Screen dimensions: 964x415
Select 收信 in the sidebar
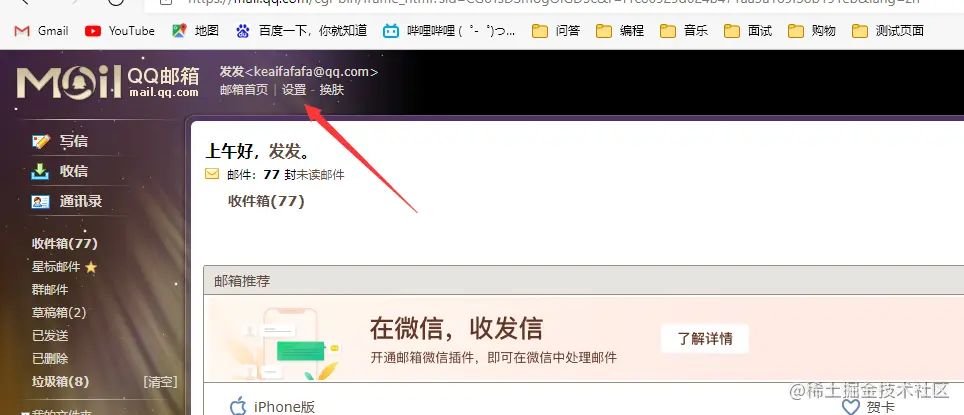tap(74, 172)
